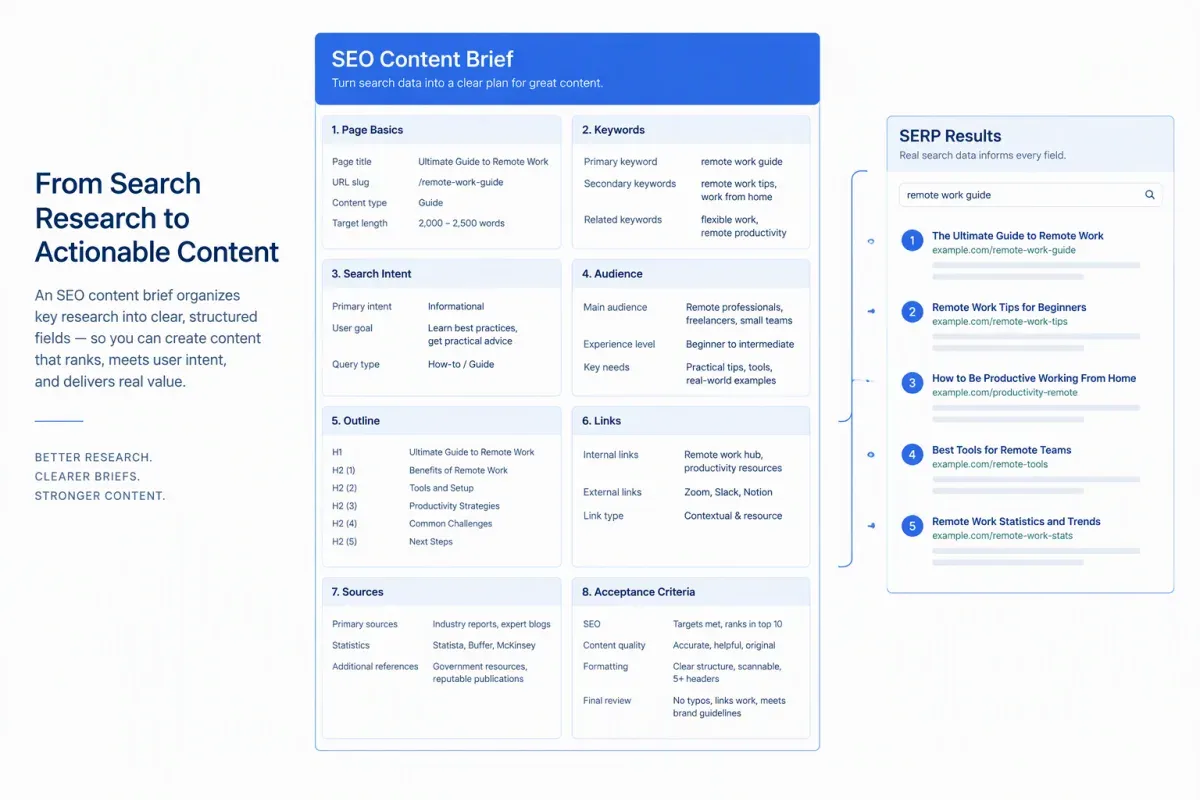Click the number 4 result badge
Viewport: 1200px width, 800px height.
911,455
